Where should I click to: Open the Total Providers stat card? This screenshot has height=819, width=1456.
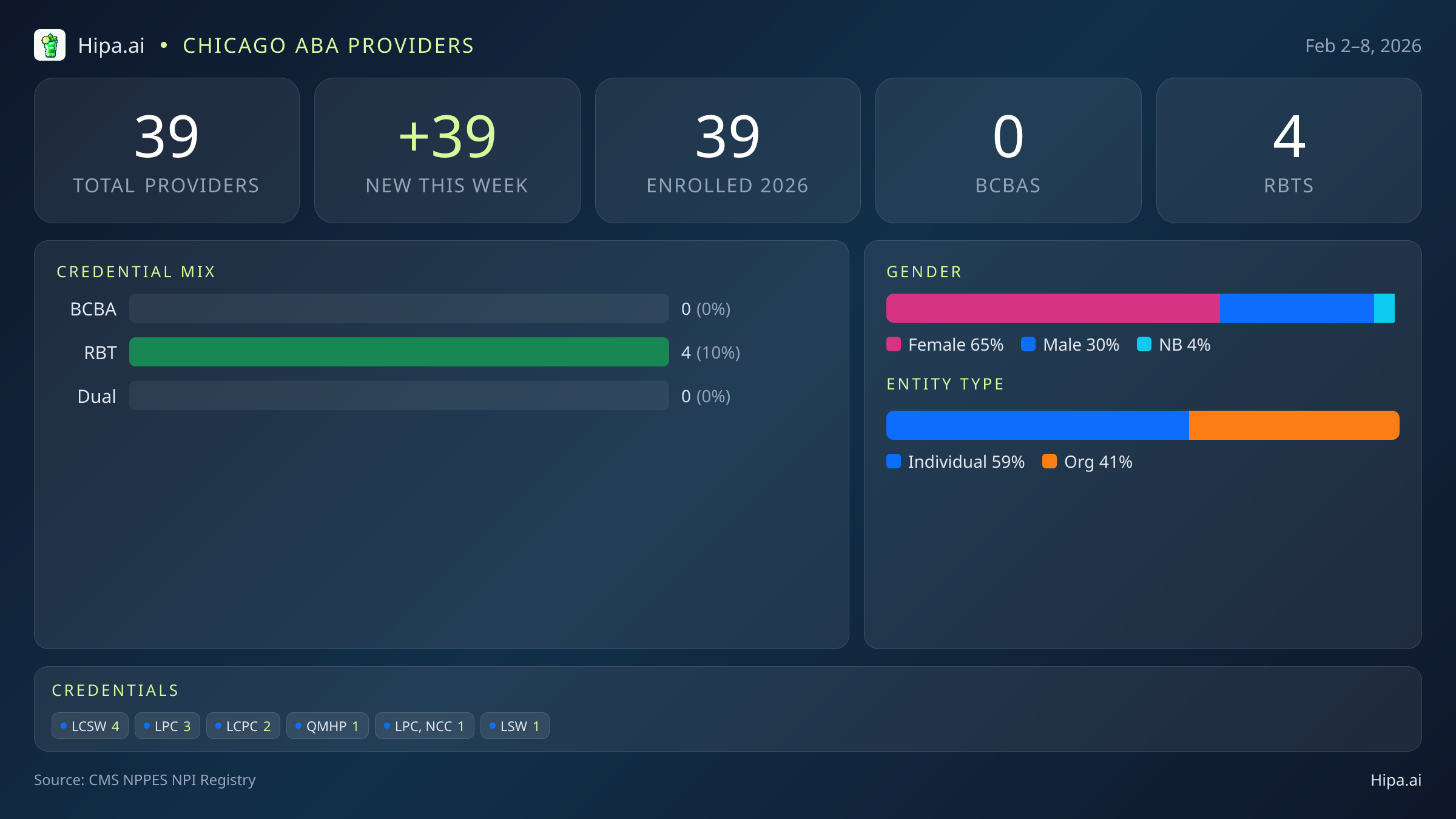[x=167, y=150]
